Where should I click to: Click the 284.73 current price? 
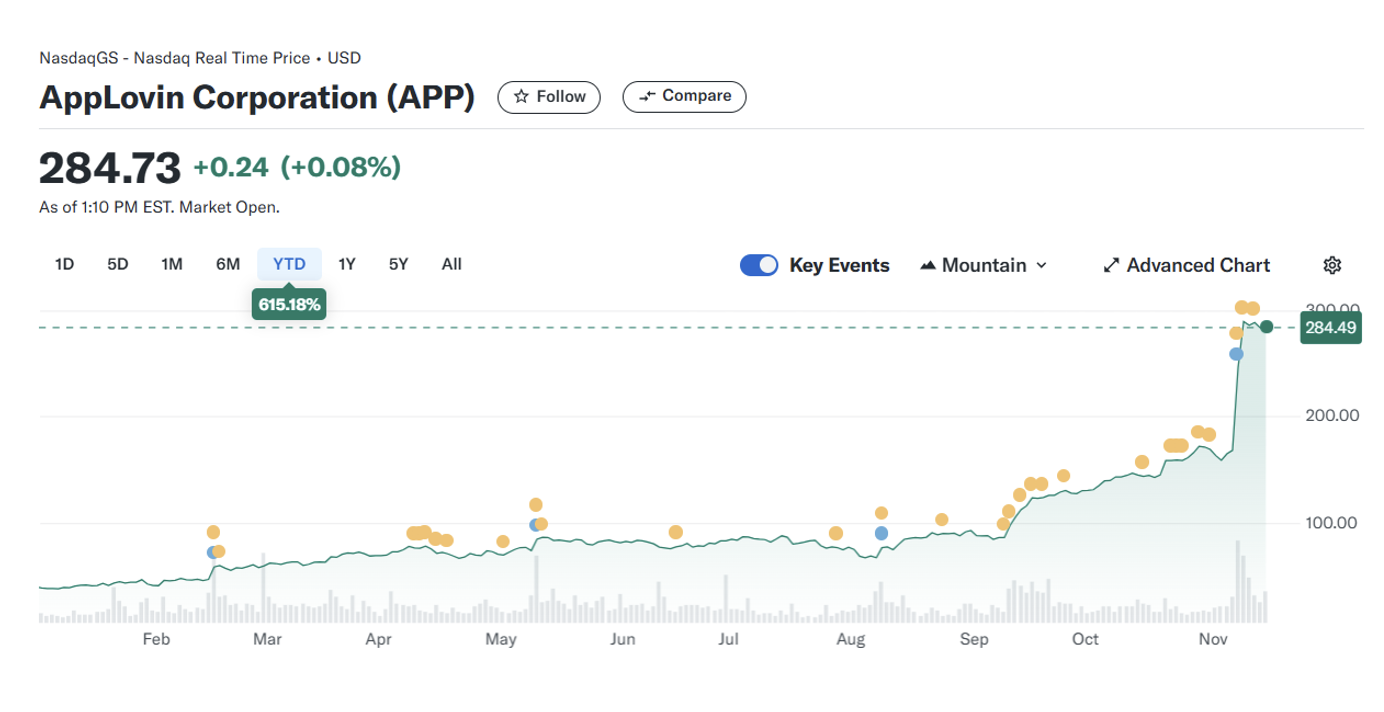click(x=110, y=167)
